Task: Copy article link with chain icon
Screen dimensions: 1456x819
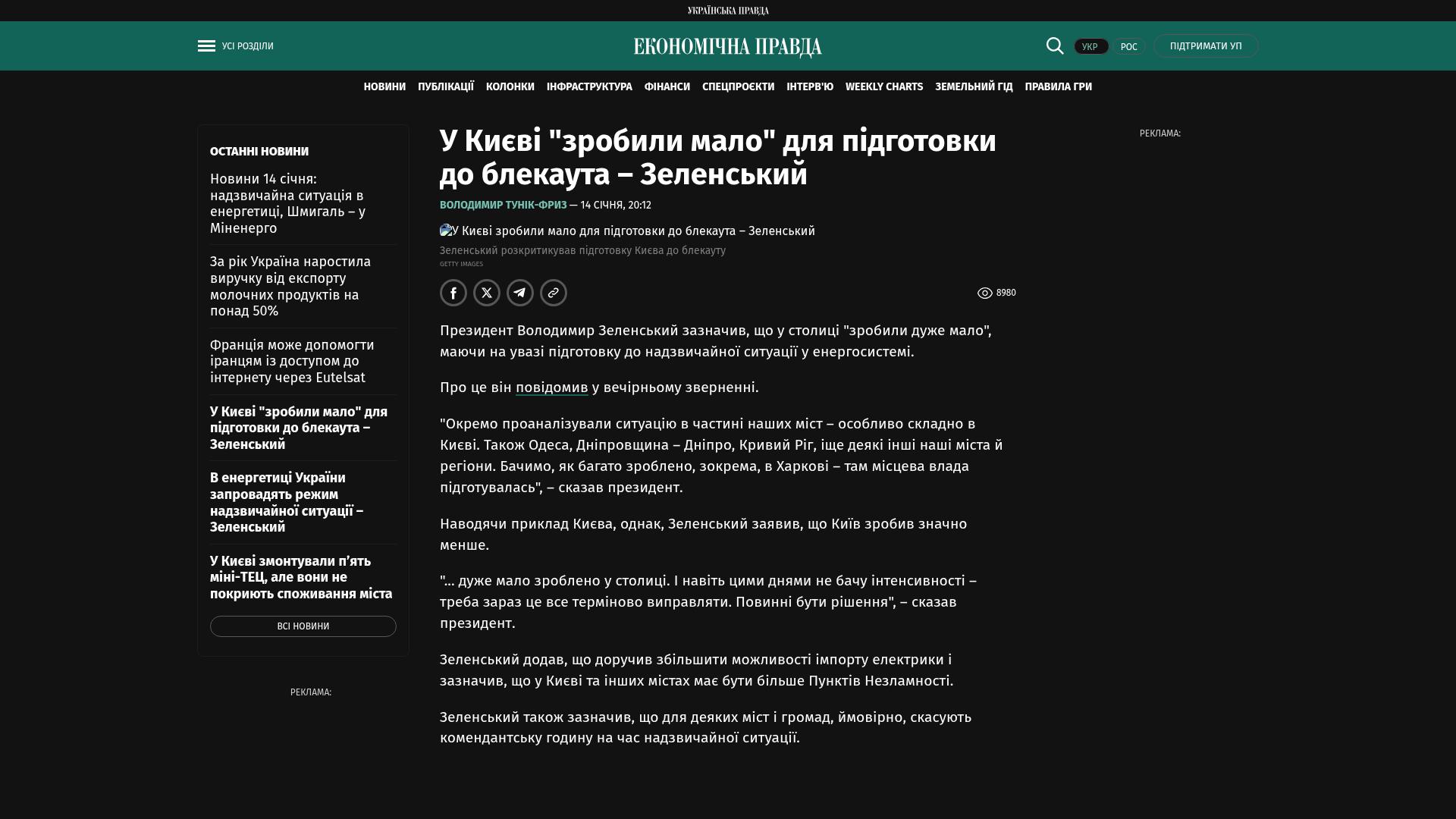Action: pyautogui.click(x=554, y=293)
